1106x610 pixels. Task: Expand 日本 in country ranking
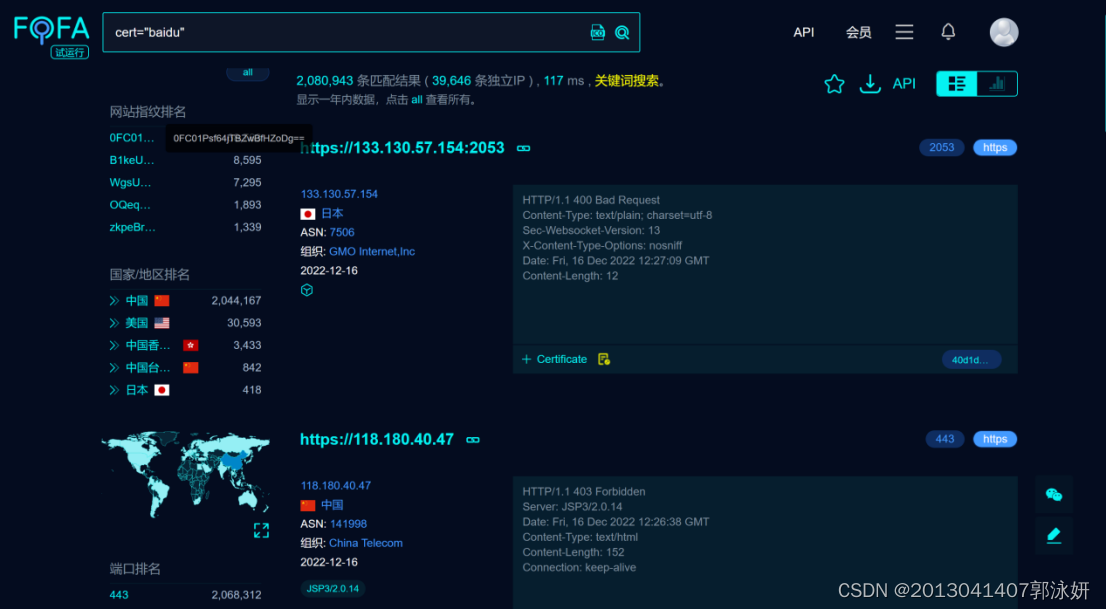(114, 390)
